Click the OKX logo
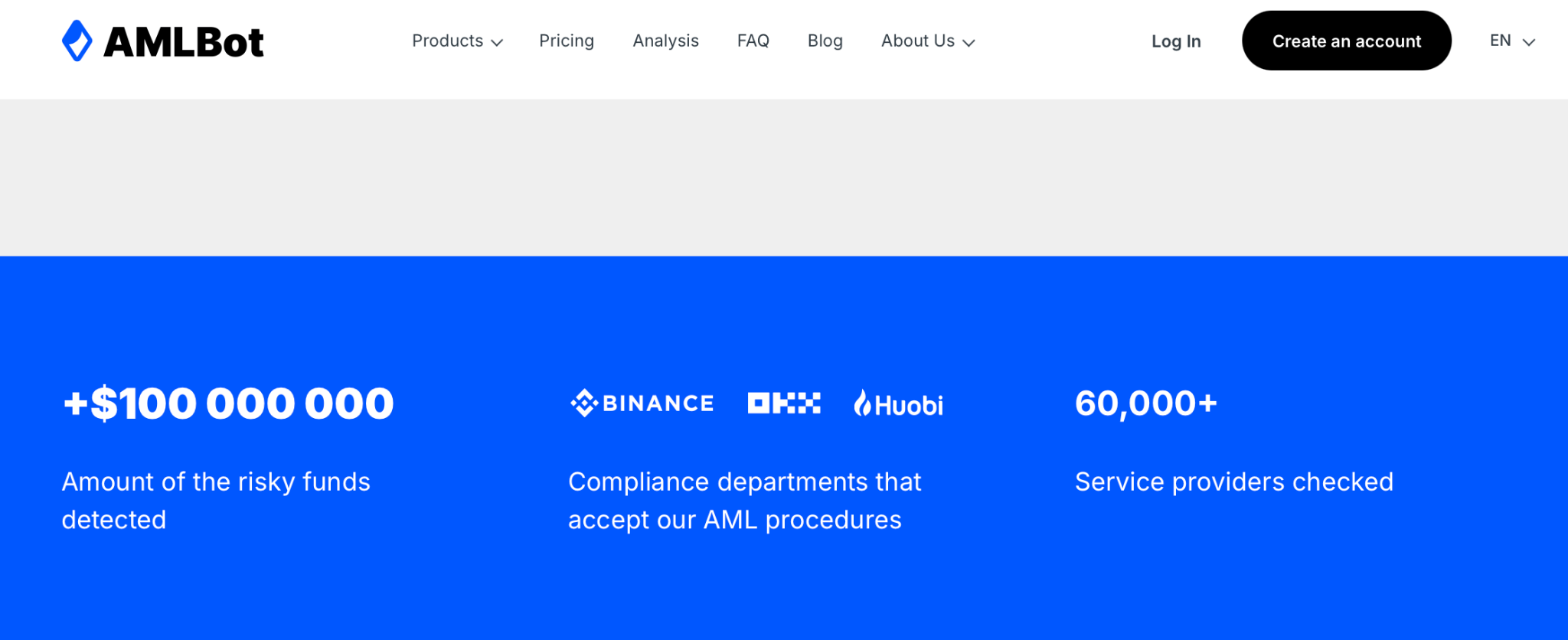This screenshot has height=640, width=1568. [784, 403]
